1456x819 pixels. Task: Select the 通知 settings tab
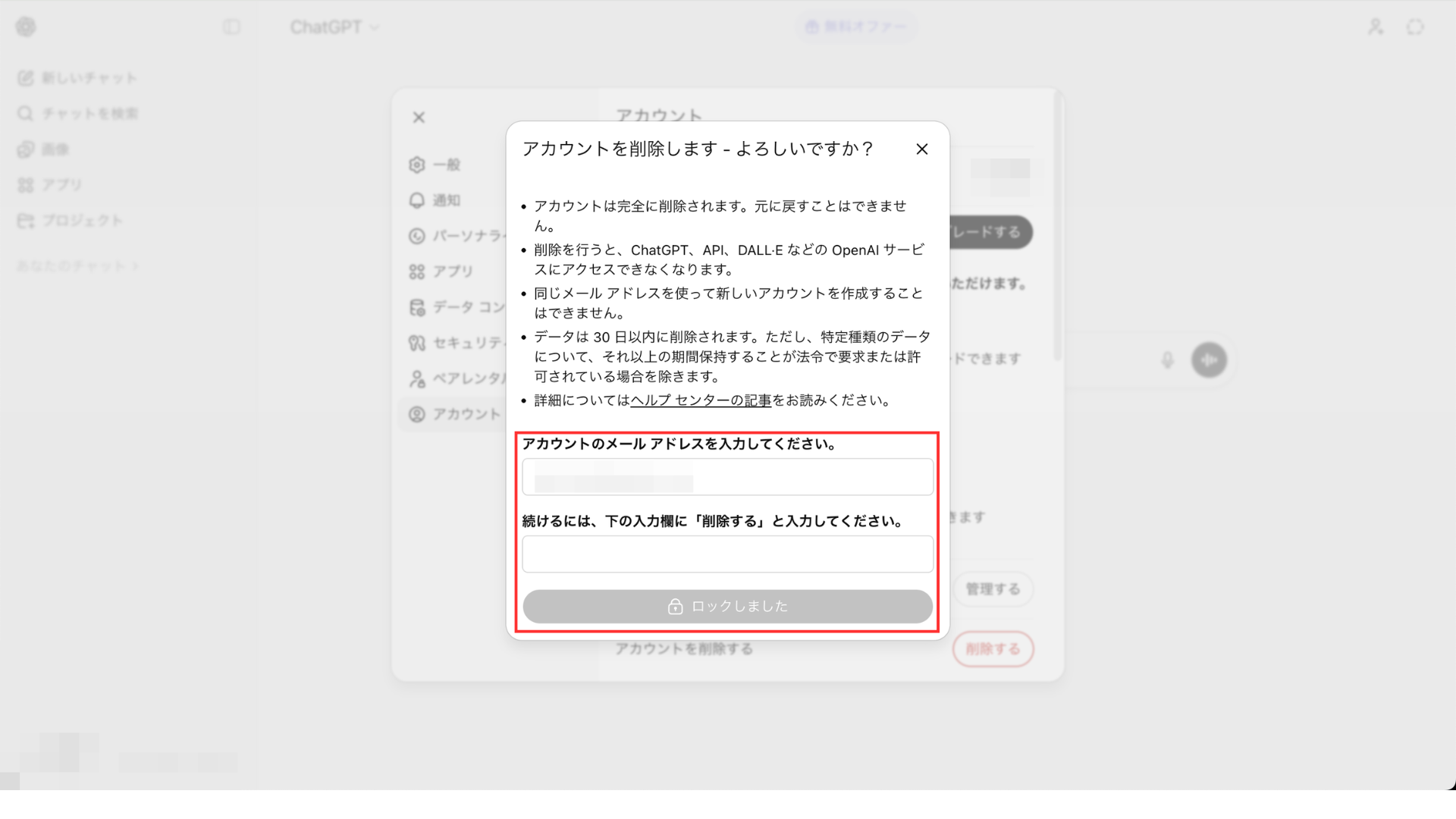[446, 200]
